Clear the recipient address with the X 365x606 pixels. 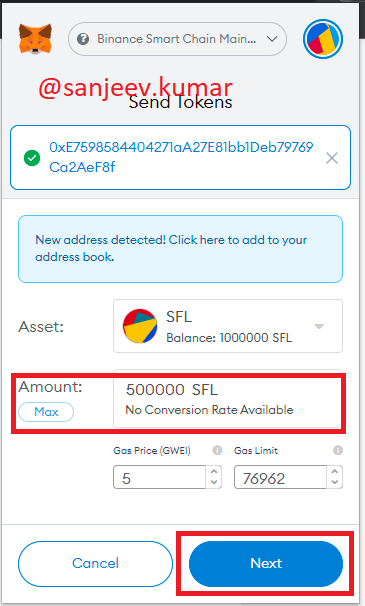[x=332, y=158]
